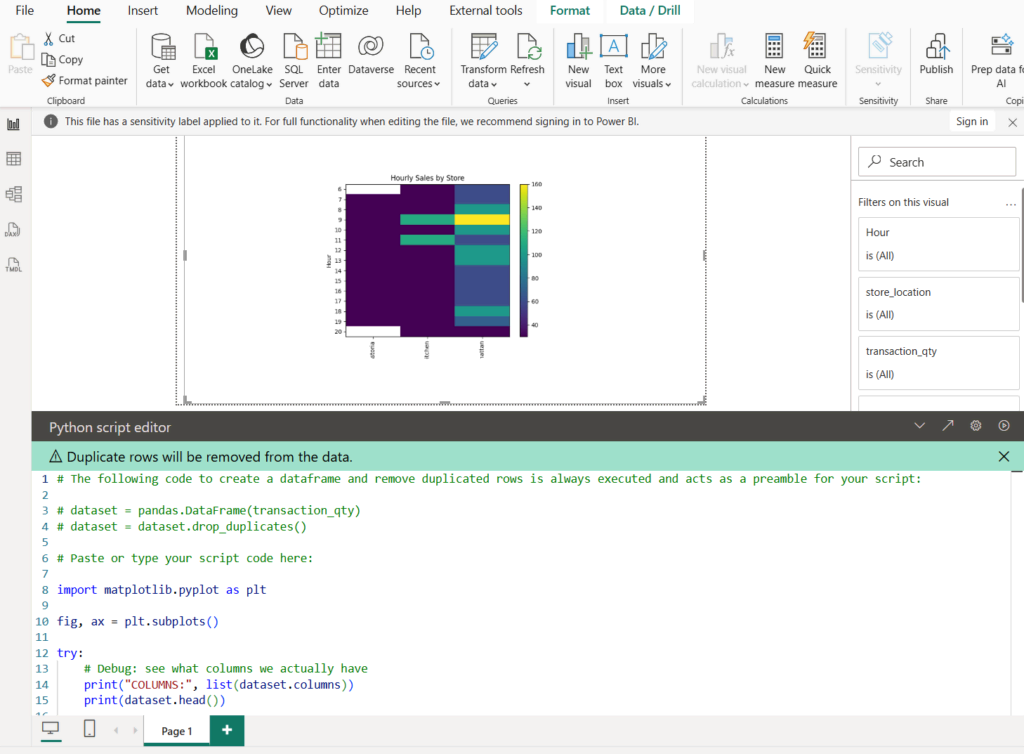This screenshot has width=1024, height=754.
Task: Select the Enter data tool
Action: (328, 60)
